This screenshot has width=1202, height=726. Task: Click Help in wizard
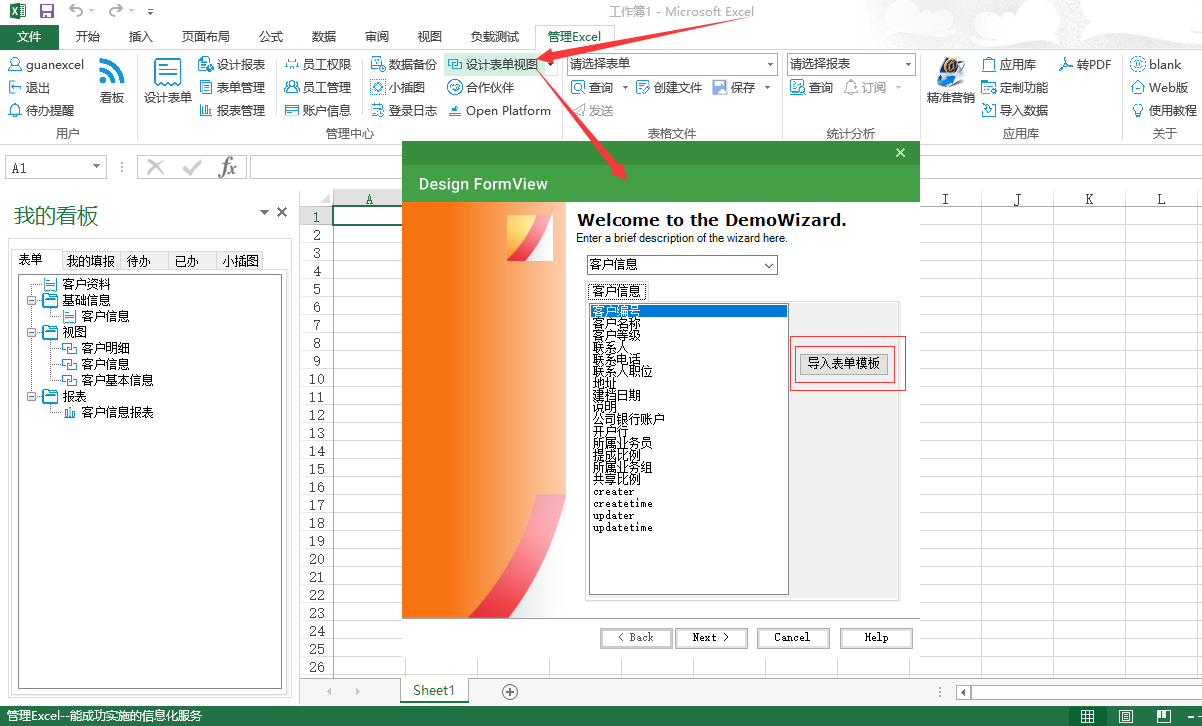tap(876, 637)
